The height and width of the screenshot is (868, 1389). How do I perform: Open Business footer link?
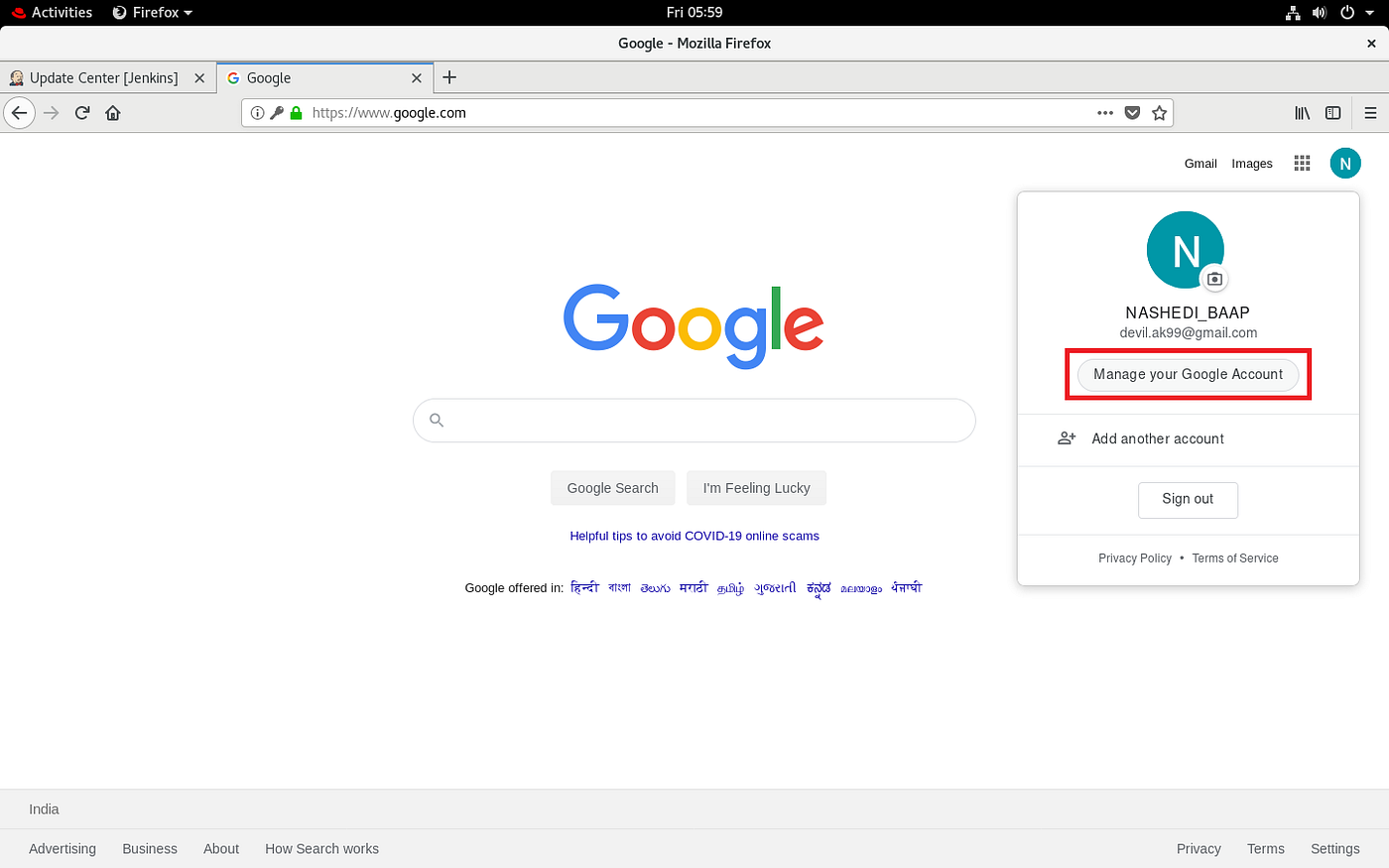coord(150,849)
